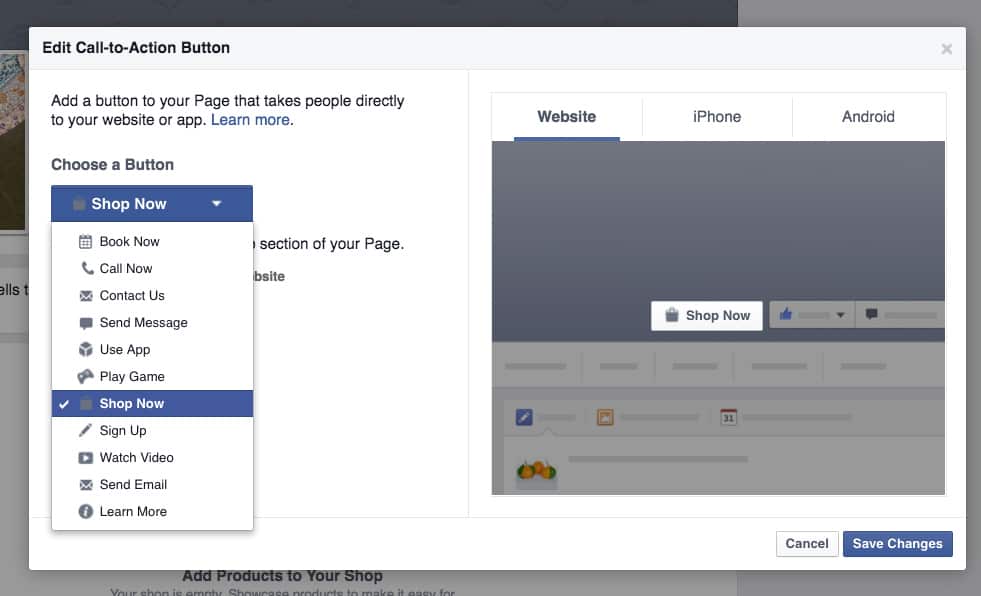Click Add Products to Your Shop heading behind dialog
The width and height of the screenshot is (981, 596).
(x=283, y=575)
